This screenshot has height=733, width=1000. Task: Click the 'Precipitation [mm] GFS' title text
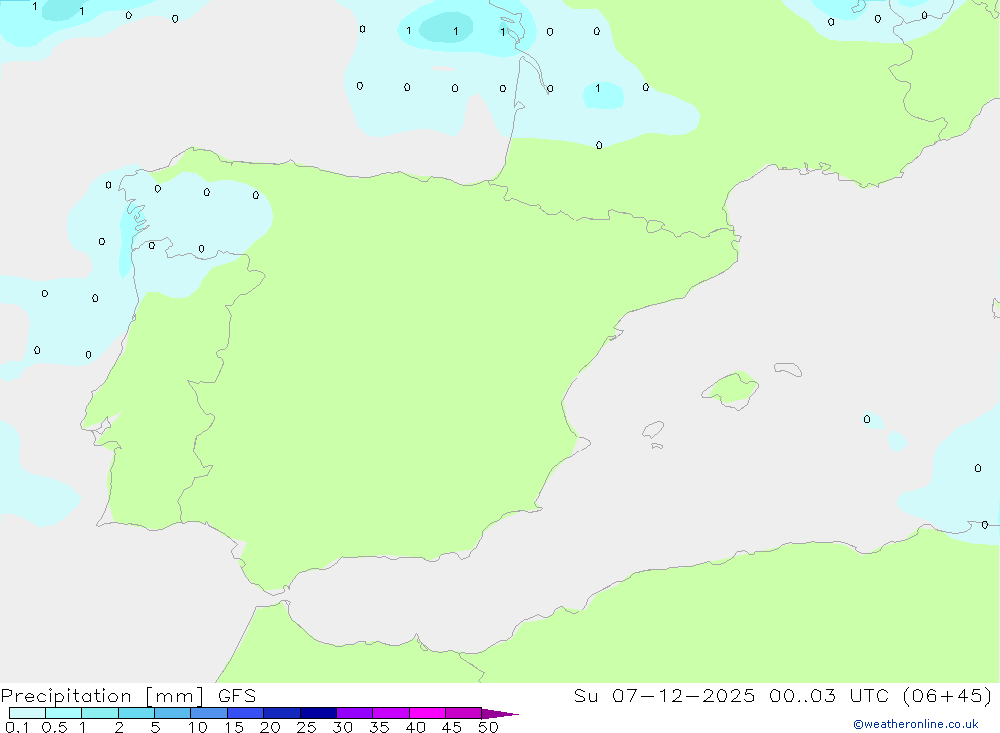pyautogui.click(x=128, y=696)
